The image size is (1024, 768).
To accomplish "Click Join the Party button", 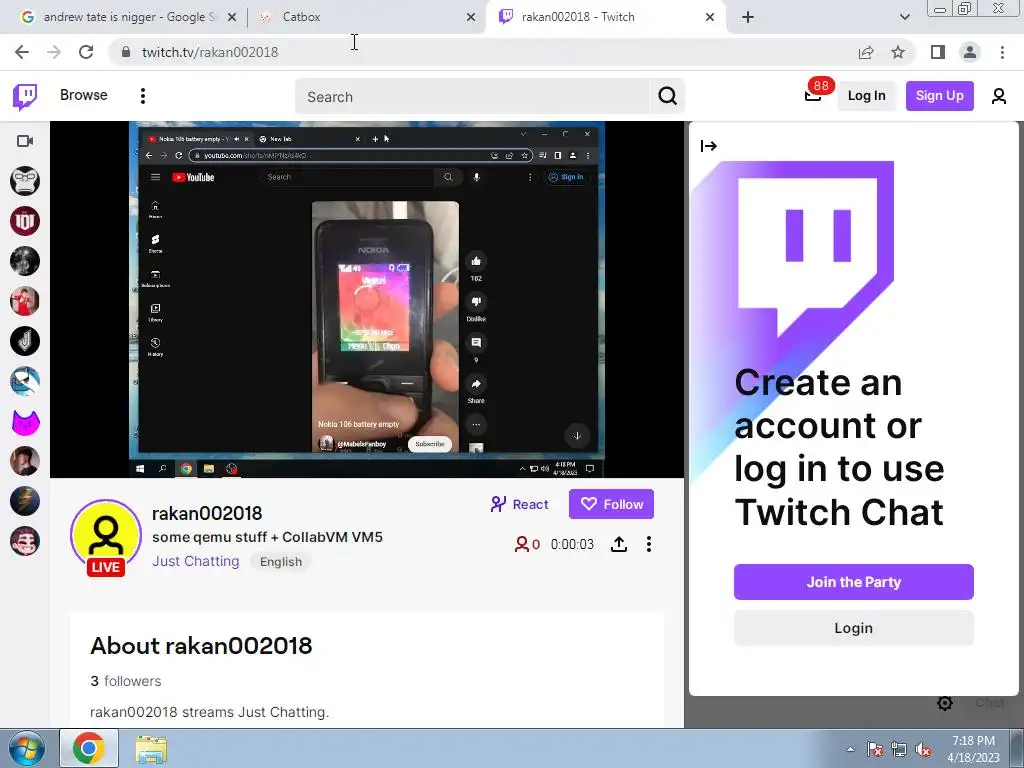I will click(854, 582).
